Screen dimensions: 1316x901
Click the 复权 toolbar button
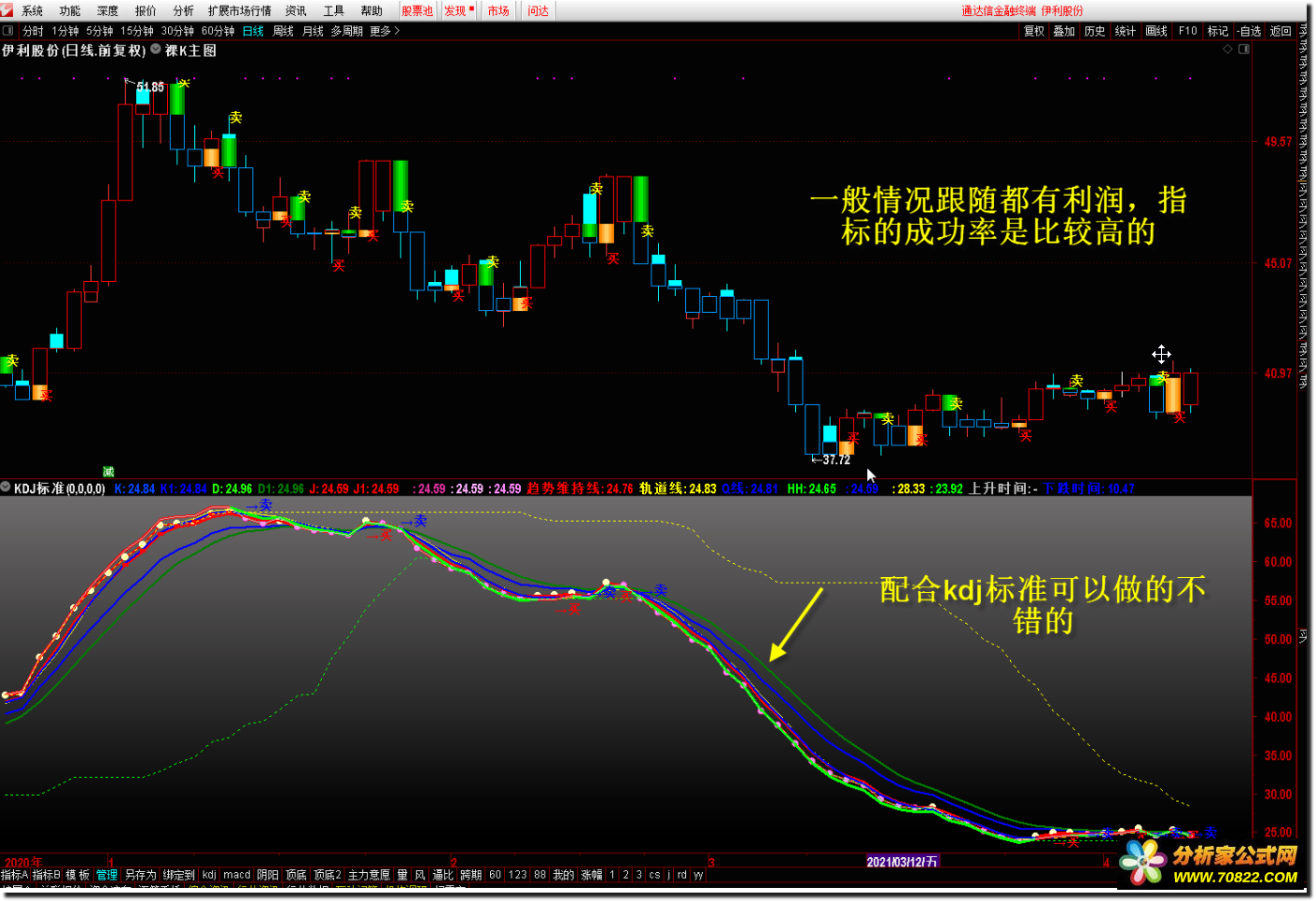pos(1034,31)
